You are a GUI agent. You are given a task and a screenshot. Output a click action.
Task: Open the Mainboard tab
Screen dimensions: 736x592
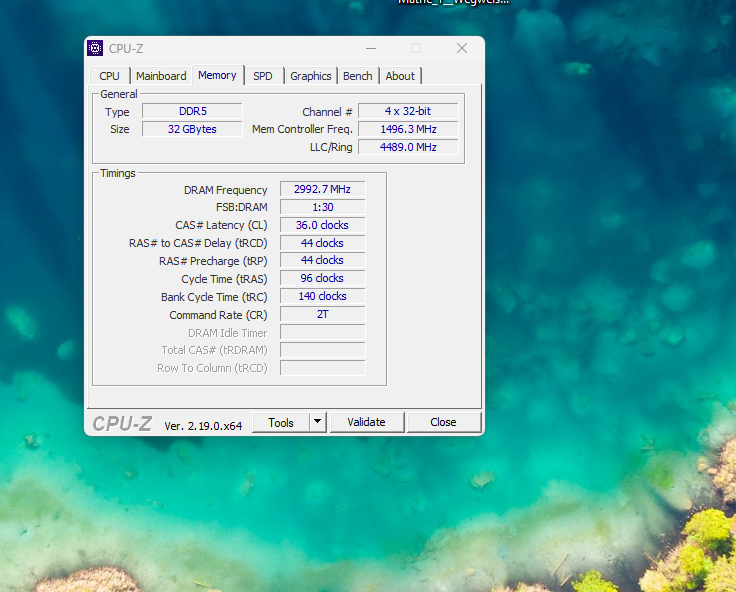click(x=161, y=76)
